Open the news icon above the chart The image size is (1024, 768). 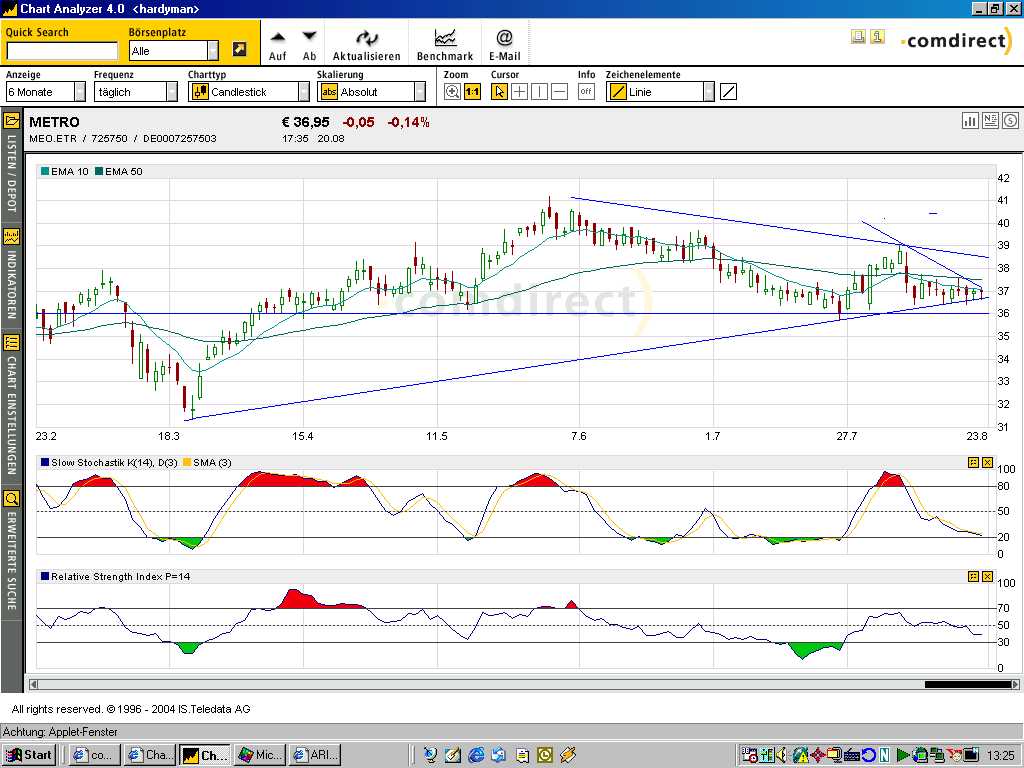click(990, 120)
